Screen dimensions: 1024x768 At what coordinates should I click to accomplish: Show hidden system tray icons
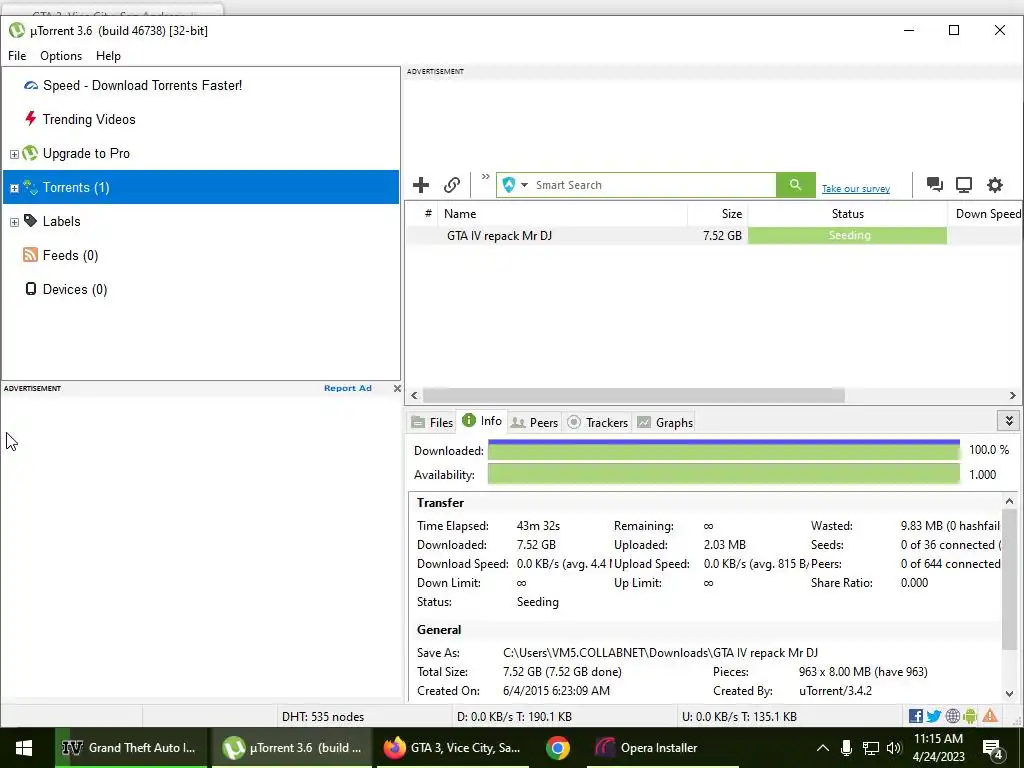point(823,748)
